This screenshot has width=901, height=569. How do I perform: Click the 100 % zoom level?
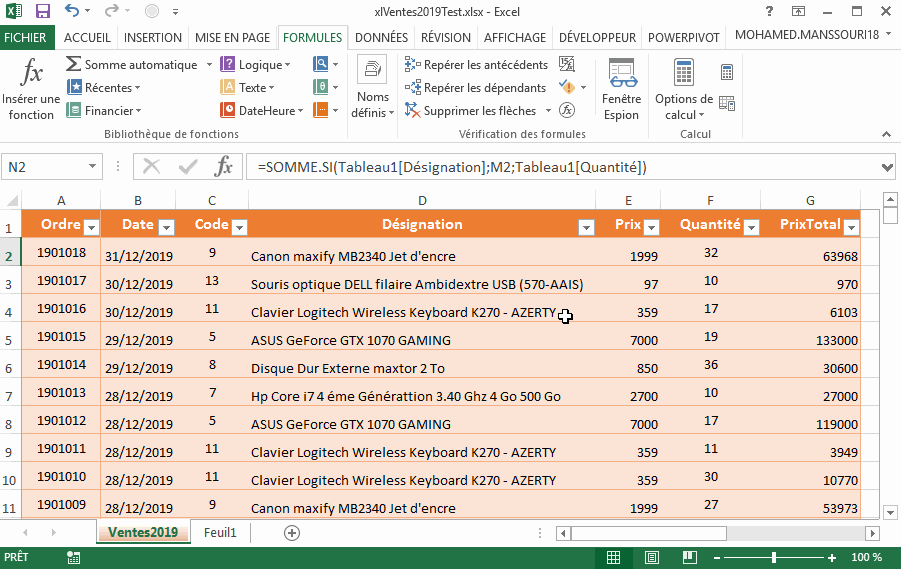867,557
